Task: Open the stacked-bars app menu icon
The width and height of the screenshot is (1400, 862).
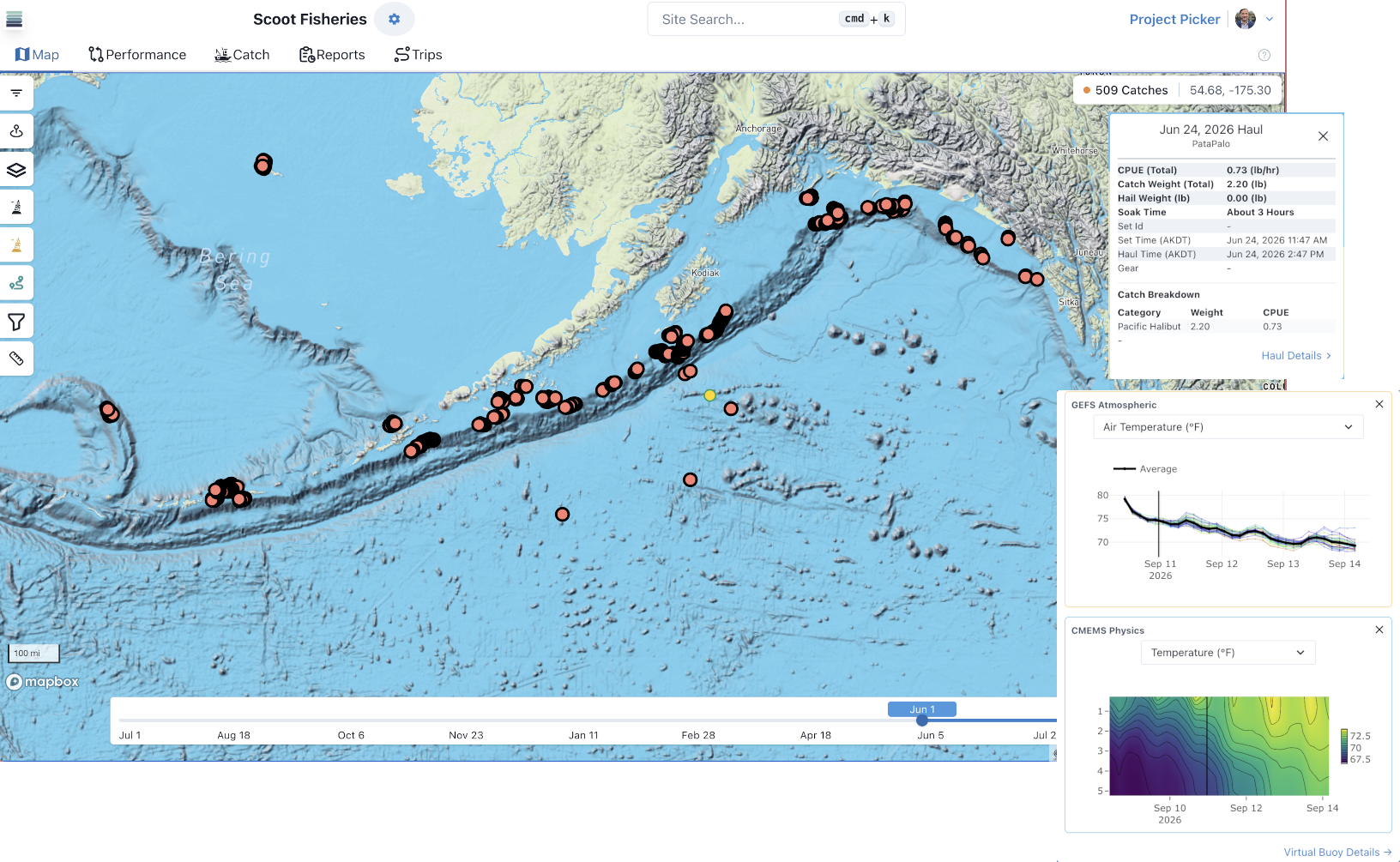Action: click(15, 19)
